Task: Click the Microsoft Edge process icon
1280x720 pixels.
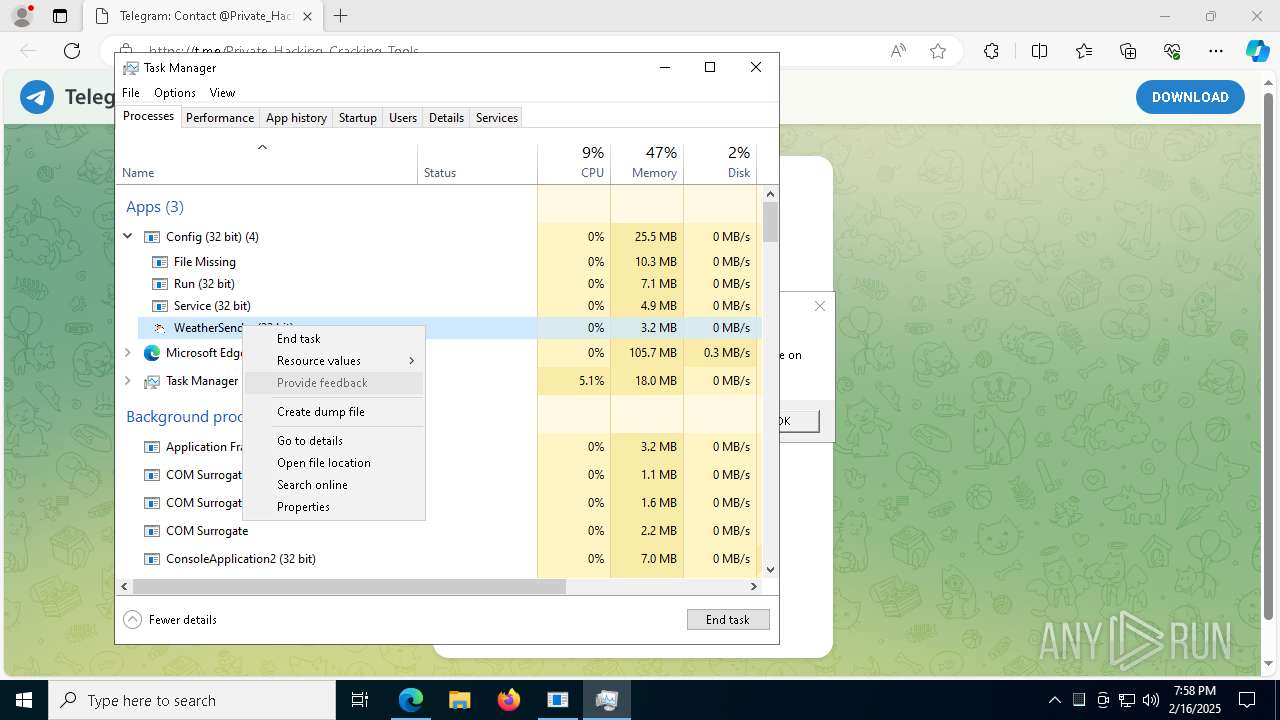Action: (152, 353)
